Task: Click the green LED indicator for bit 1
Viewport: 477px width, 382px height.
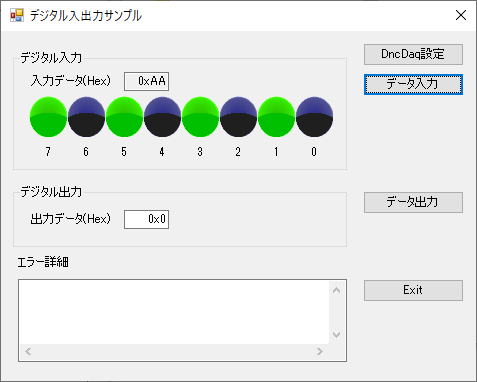Action: pos(276,117)
